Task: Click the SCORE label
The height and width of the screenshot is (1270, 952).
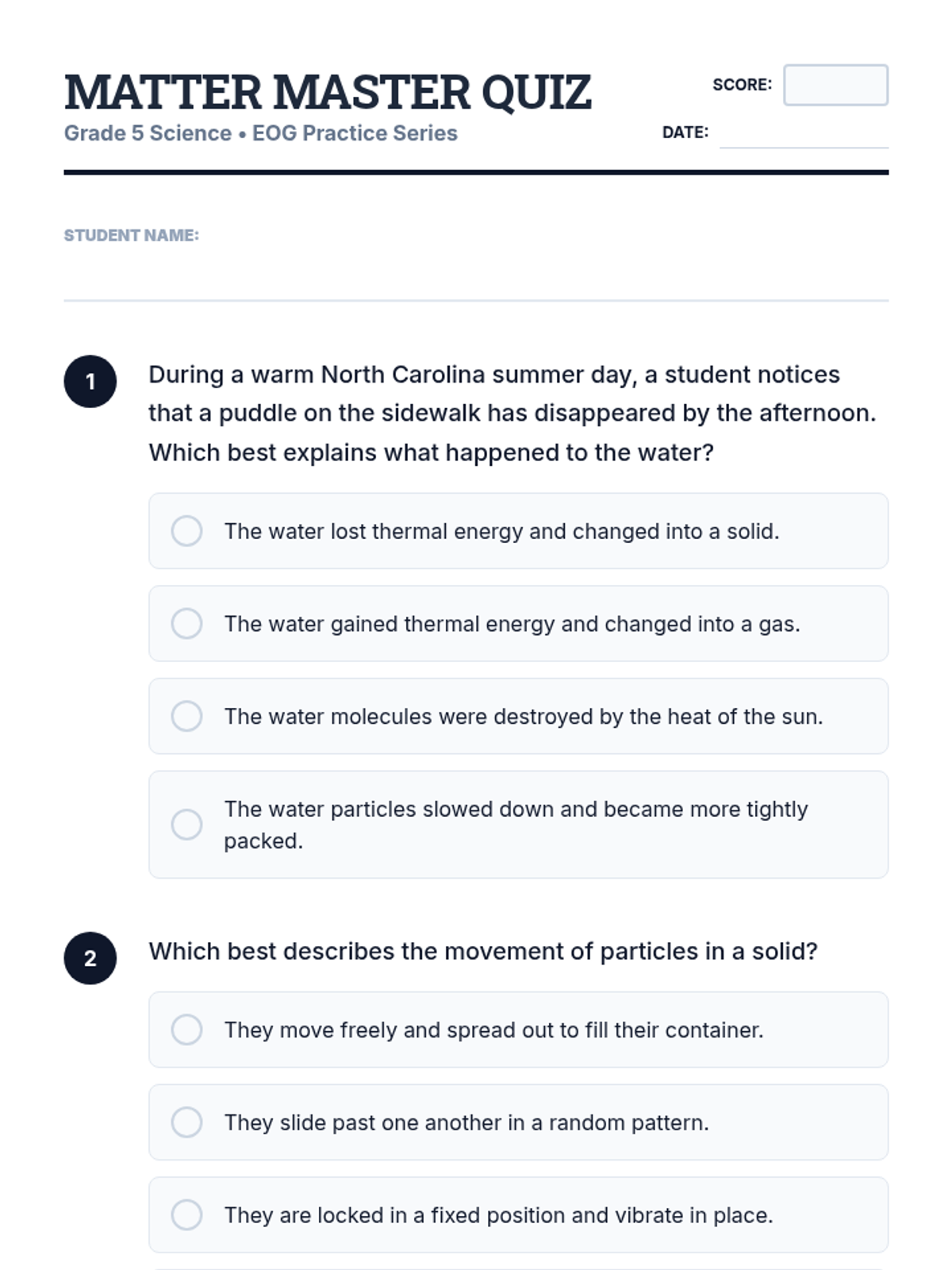Action: pyautogui.click(x=742, y=85)
